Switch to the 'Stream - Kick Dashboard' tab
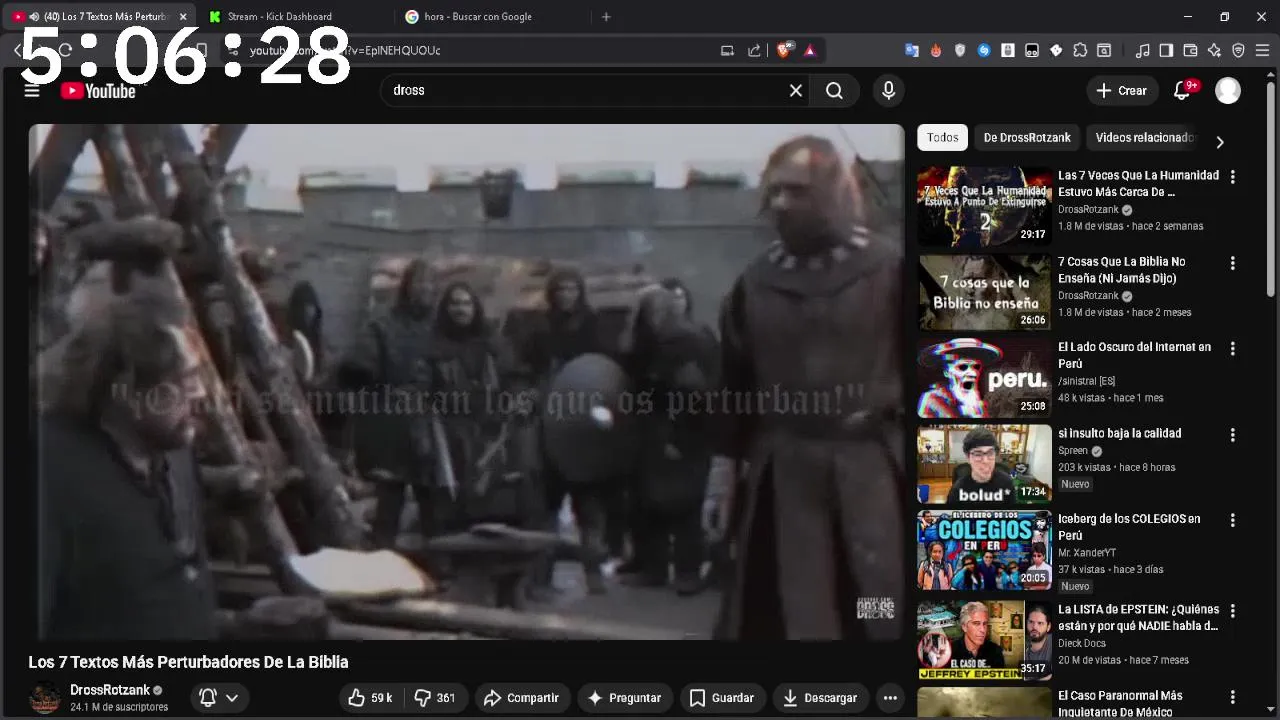 280,17
